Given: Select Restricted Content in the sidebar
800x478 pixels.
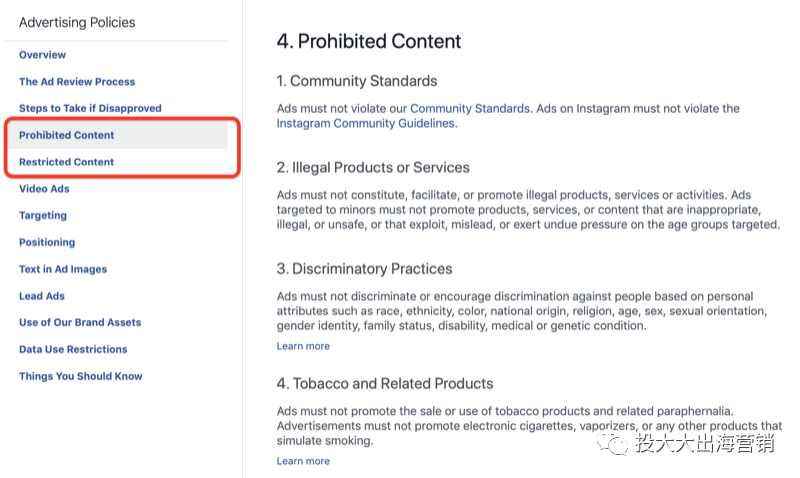Looking at the screenshot, I should click(x=66, y=162).
